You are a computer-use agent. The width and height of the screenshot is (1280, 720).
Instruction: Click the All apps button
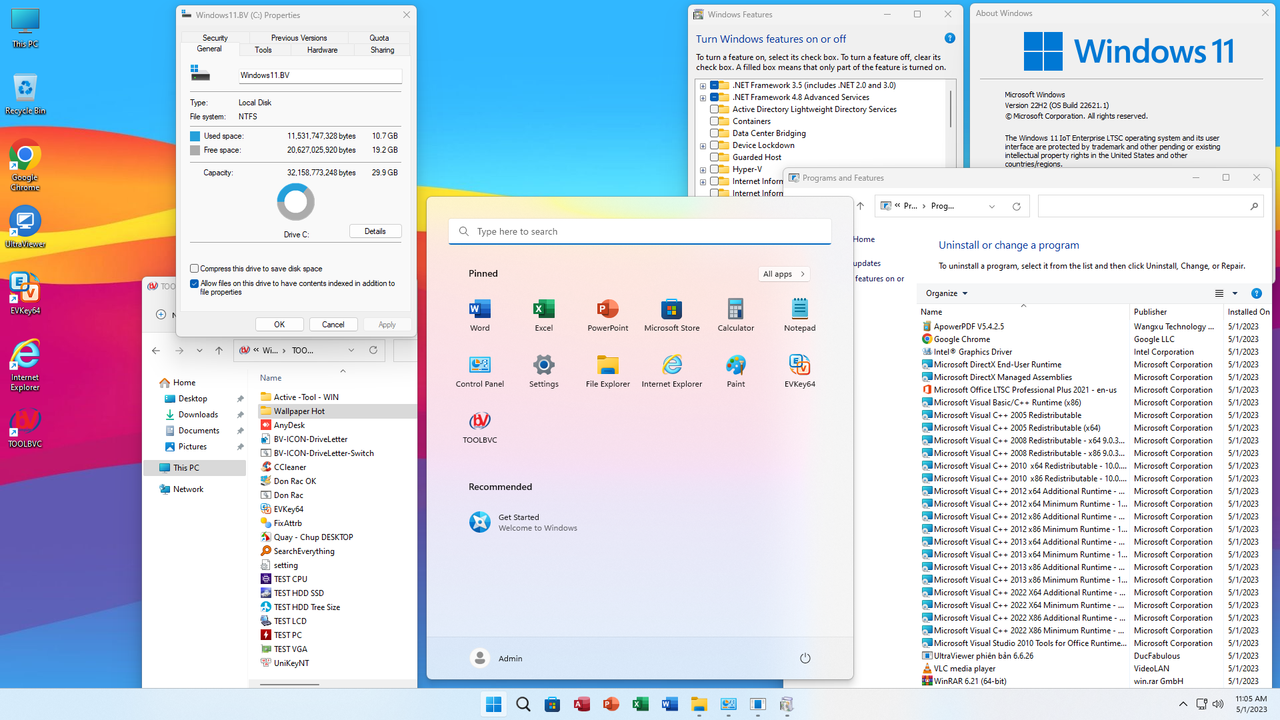[x=784, y=274]
